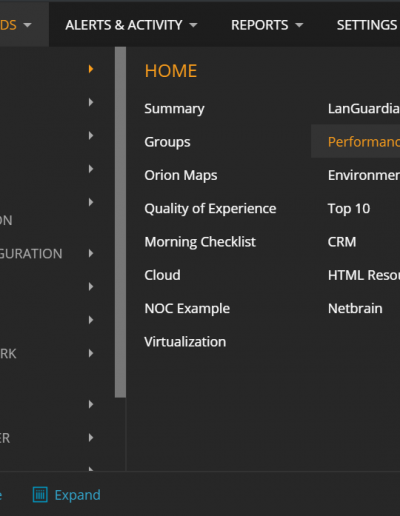Click the Expand icon at the bottom
This screenshot has width=400, height=516.
tap(40, 494)
